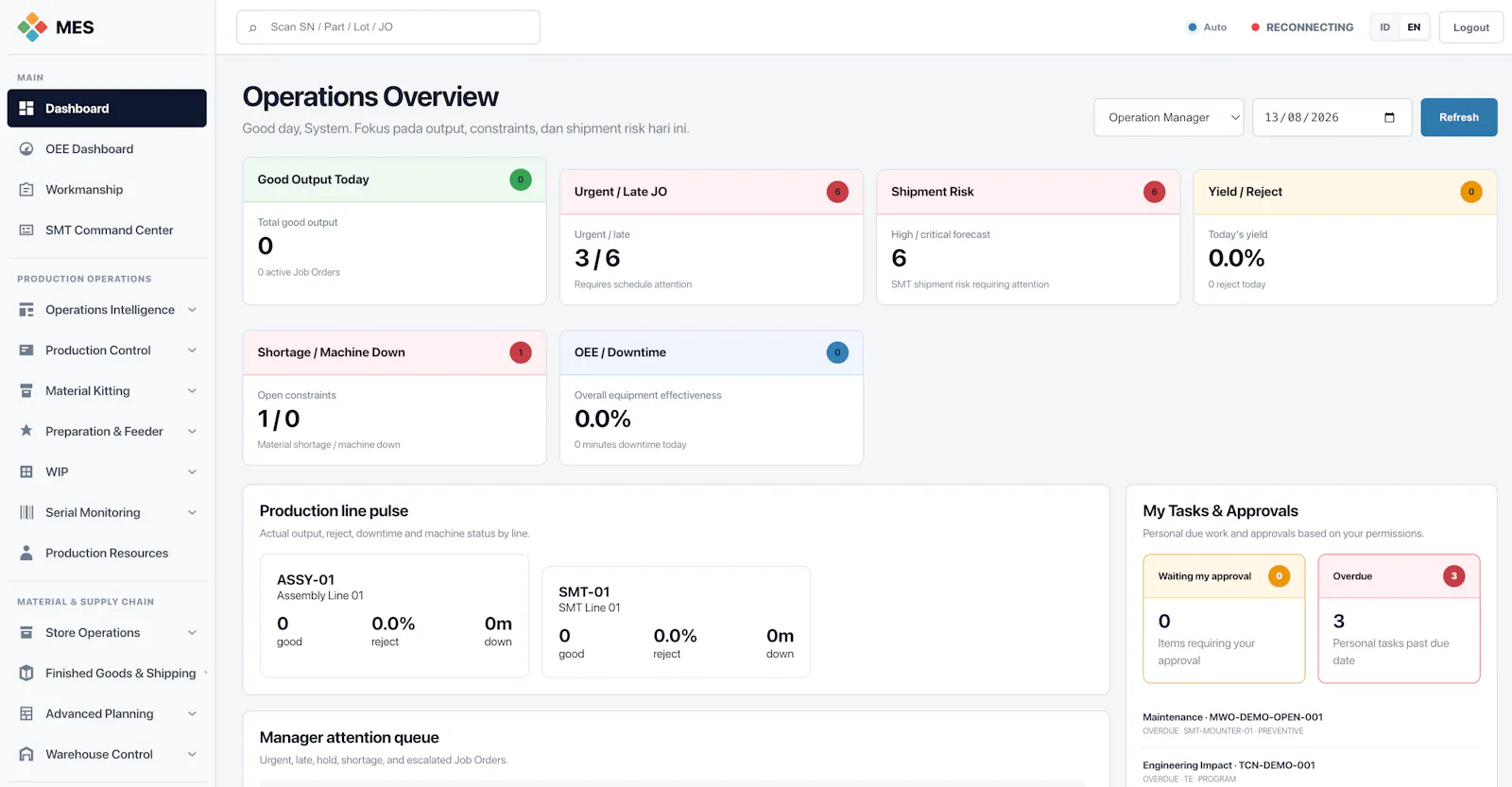Open Engineering Impact TCN-DEMO-001 task
This screenshot has height=787, width=1512.
pyautogui.click(x=1311, y=772)
